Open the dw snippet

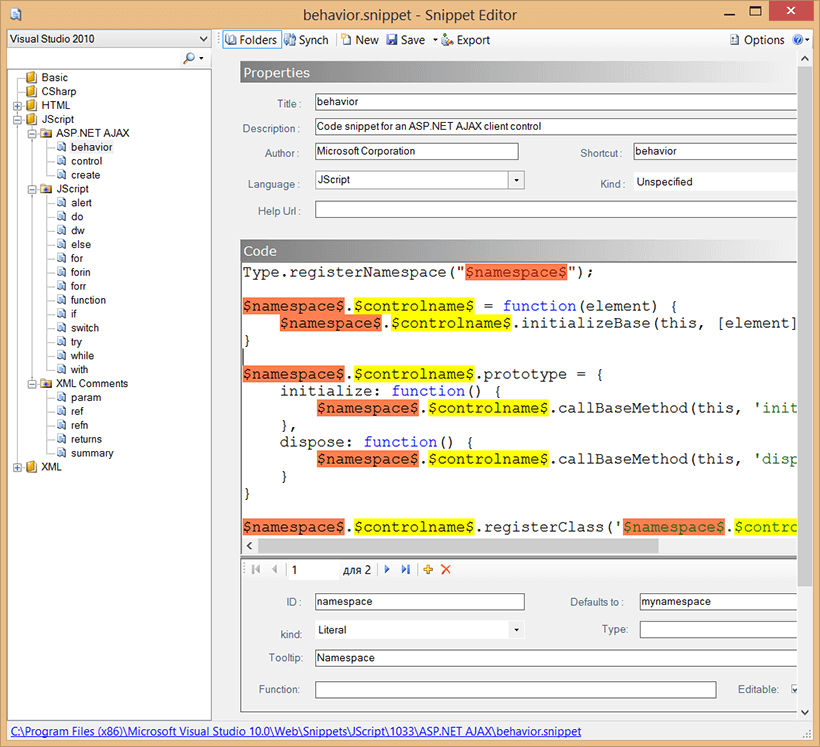click(x=77, y=231)
